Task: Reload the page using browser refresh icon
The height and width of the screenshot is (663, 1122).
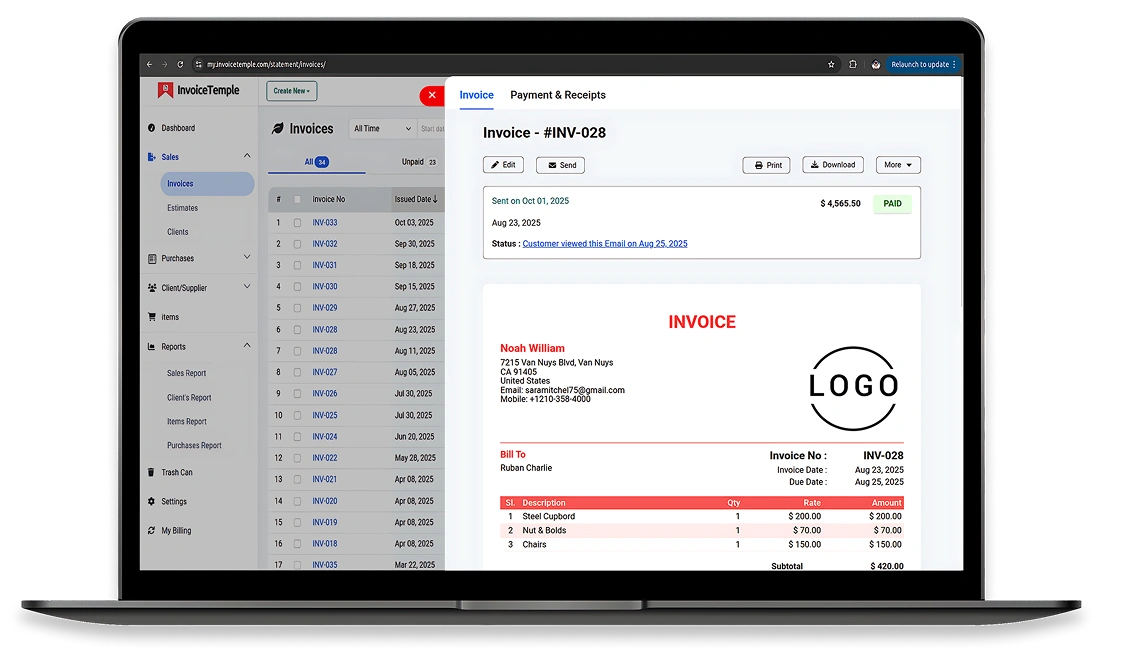Action: (180, 64)
